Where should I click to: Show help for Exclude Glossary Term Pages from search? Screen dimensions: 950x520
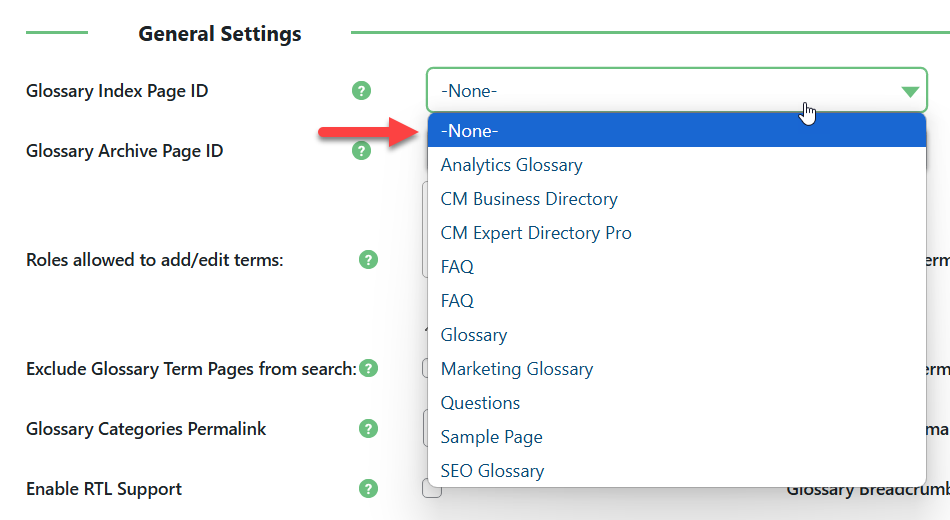pos(368,368)
